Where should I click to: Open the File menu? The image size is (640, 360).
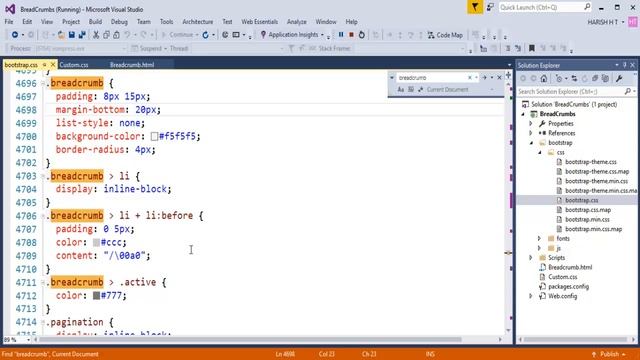(9, 22)
